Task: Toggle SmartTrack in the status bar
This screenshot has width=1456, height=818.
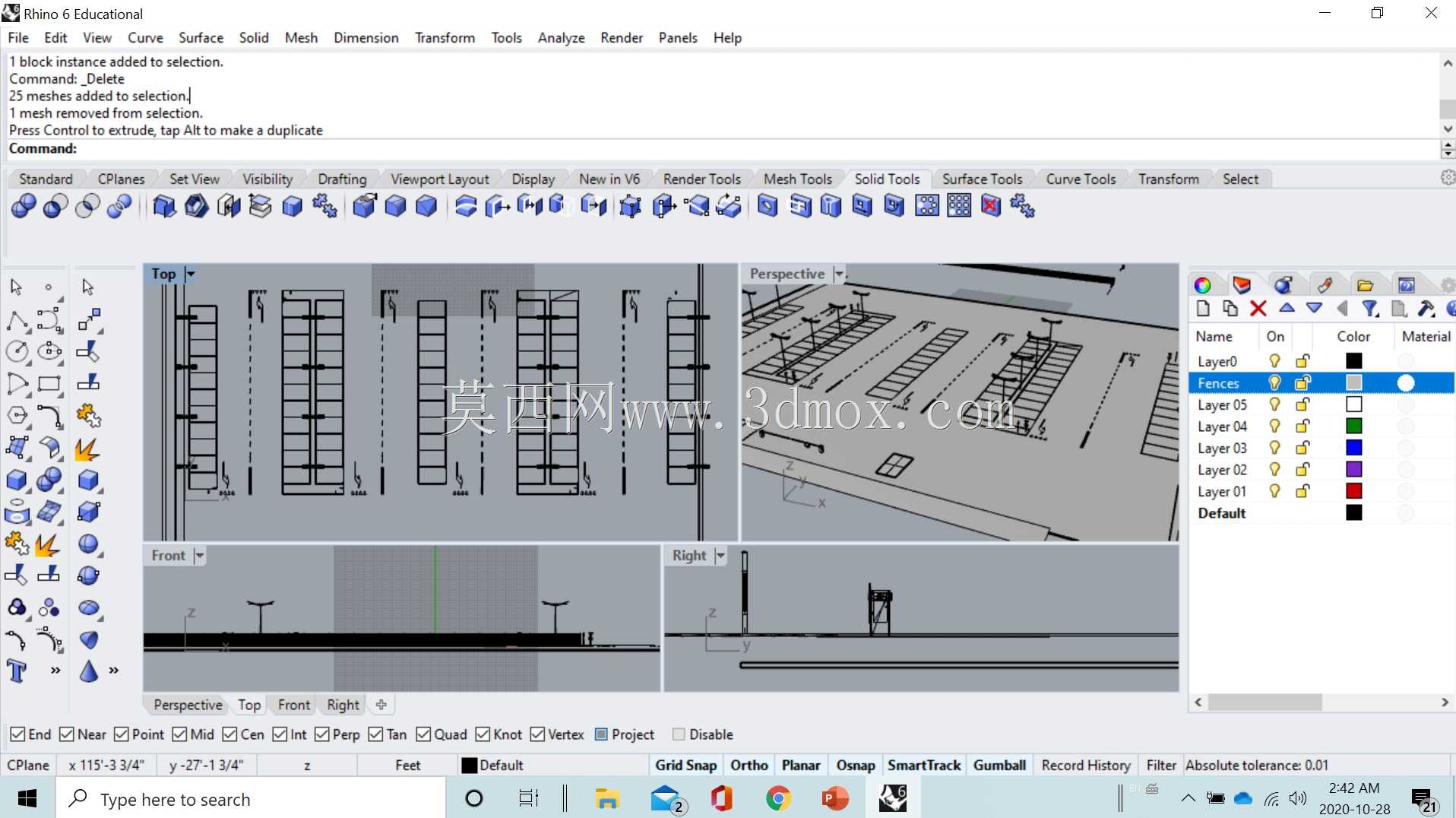Action: click(924, 765)
